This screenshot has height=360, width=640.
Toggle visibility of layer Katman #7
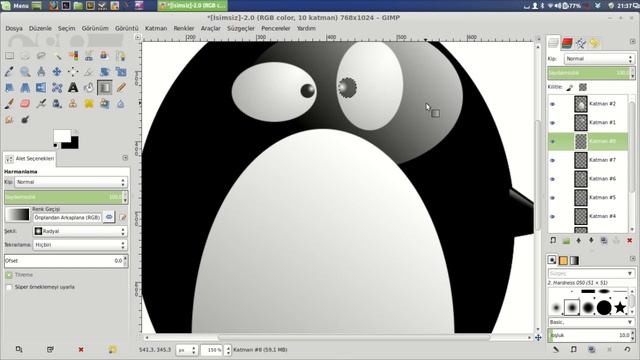coord(553,160)
